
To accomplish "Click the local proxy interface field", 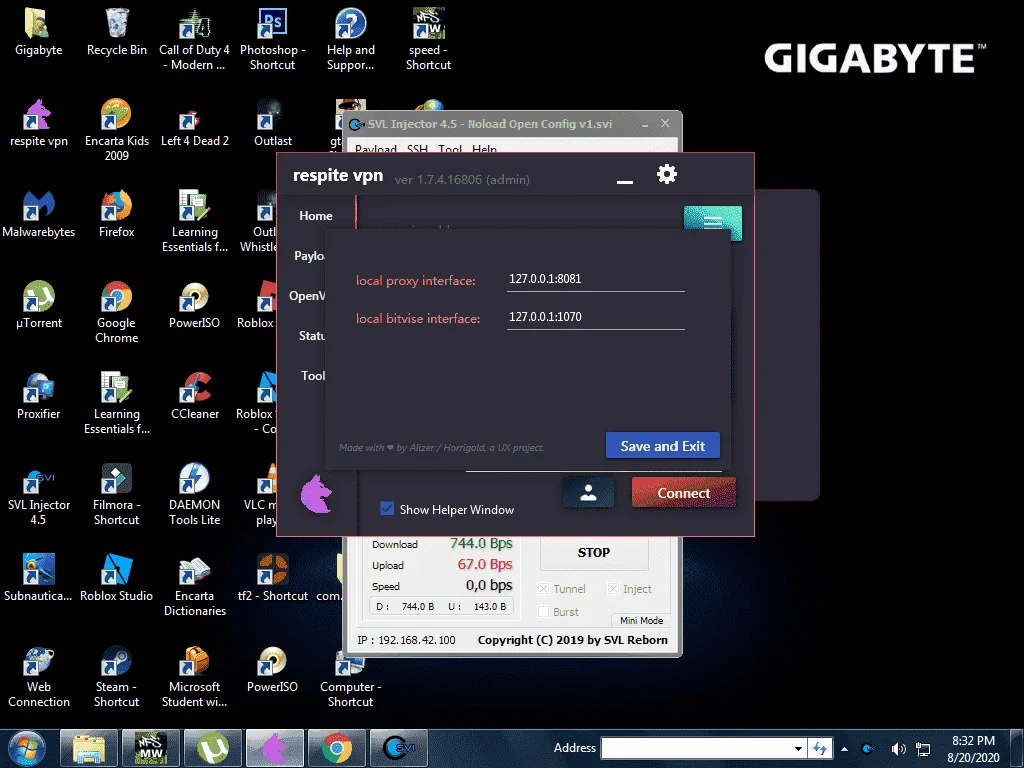I will [596, 279].
